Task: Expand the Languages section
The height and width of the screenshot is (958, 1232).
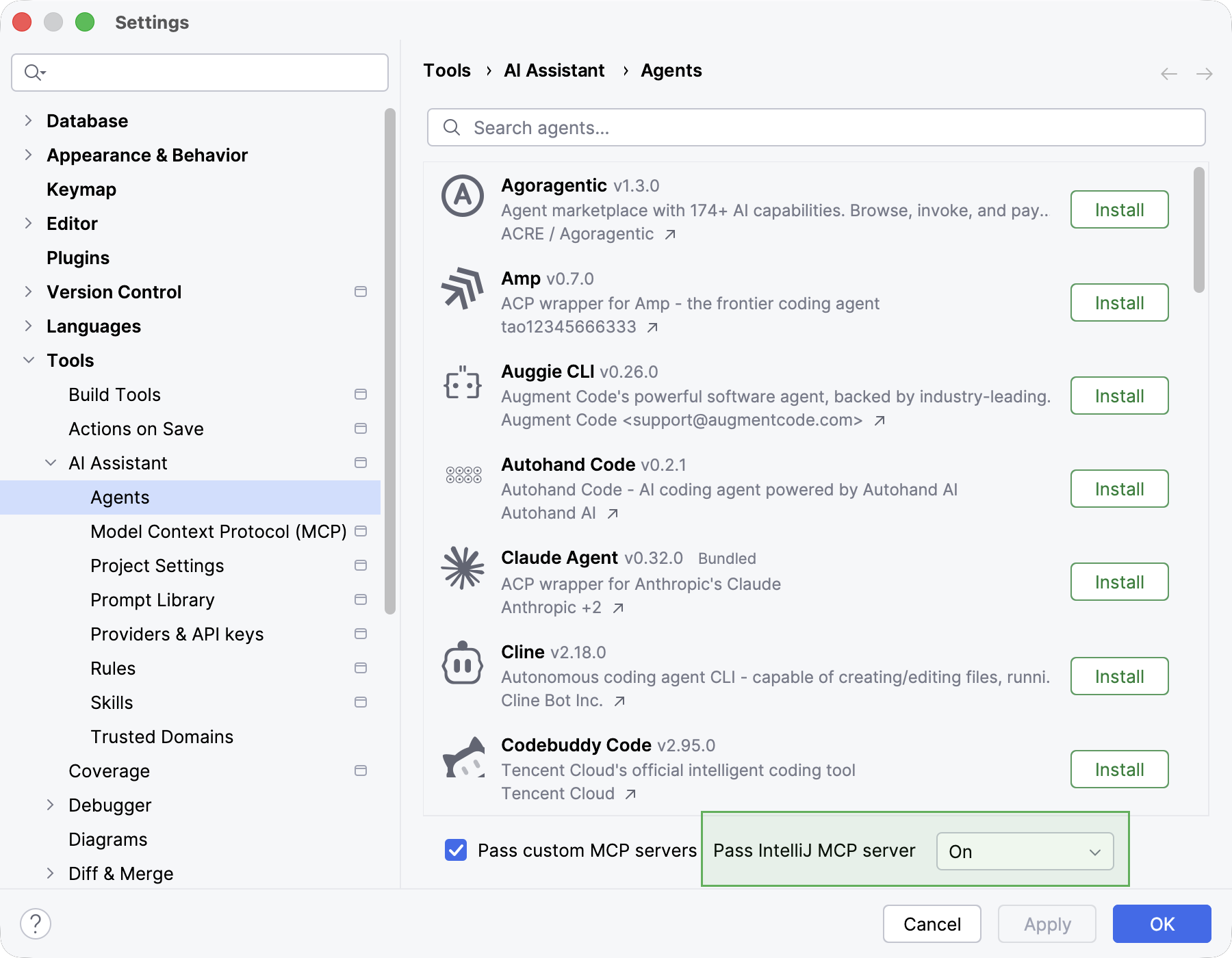Action: coord(28,326)
